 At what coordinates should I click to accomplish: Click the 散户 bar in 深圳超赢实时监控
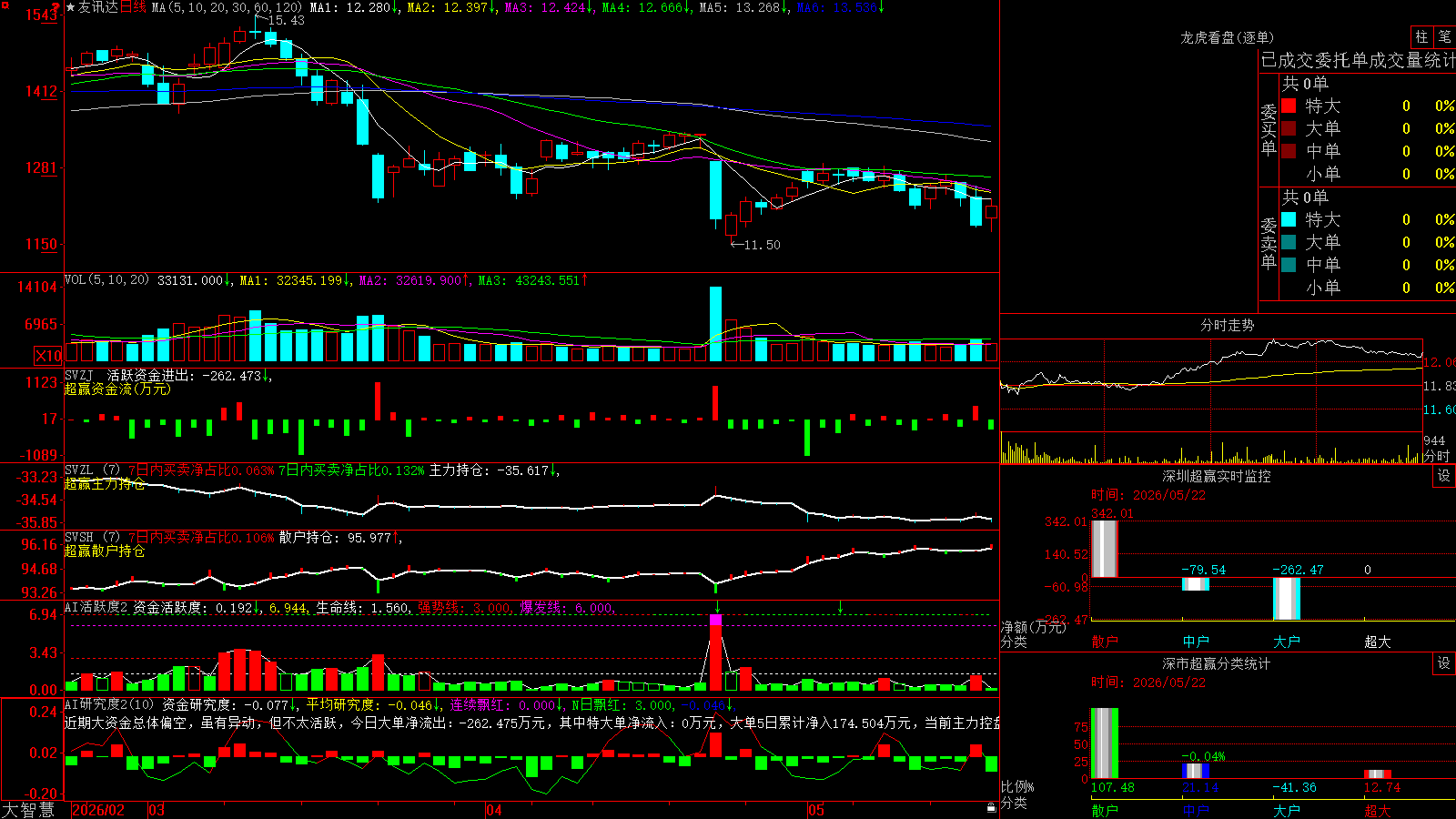[x=1104, y=548]
